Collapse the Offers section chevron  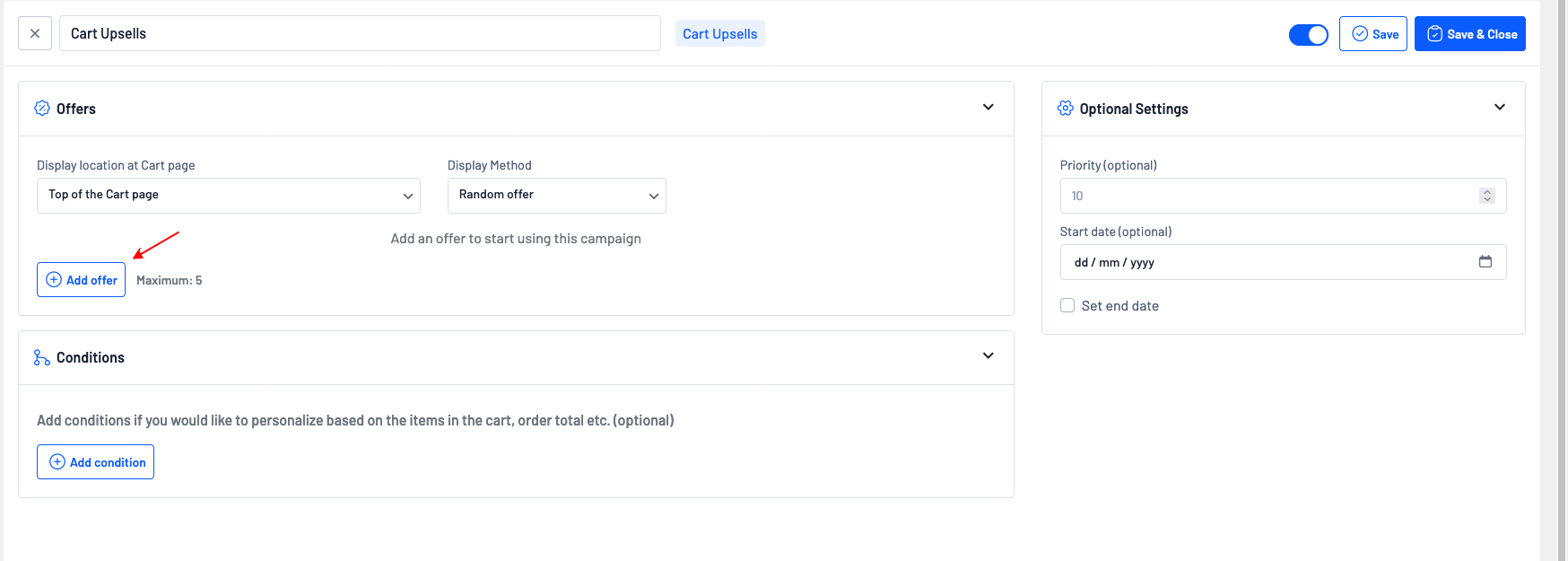[x=988, y=108]
